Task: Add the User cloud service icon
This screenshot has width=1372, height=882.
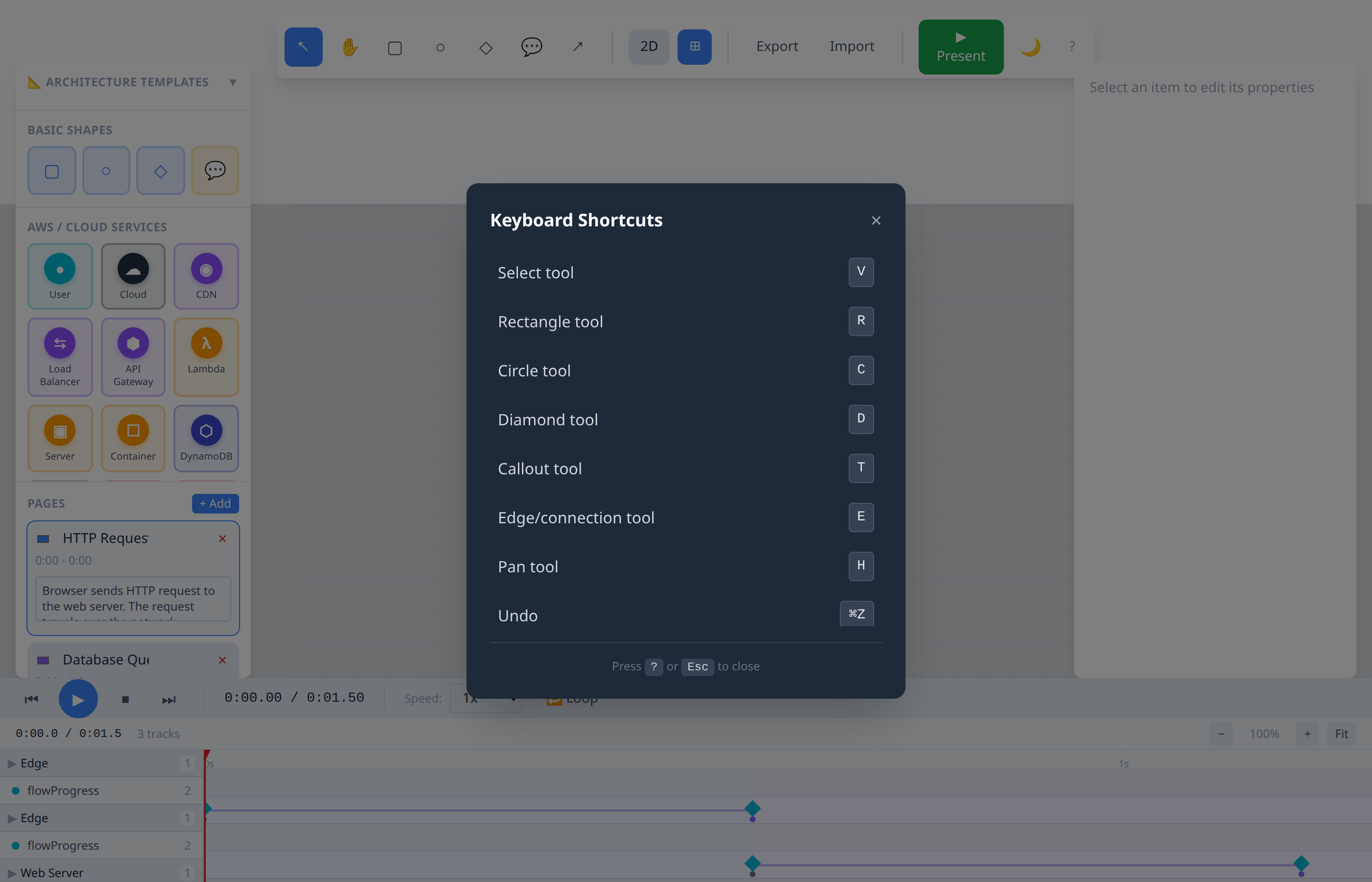Action: click(x=60, y=277)
